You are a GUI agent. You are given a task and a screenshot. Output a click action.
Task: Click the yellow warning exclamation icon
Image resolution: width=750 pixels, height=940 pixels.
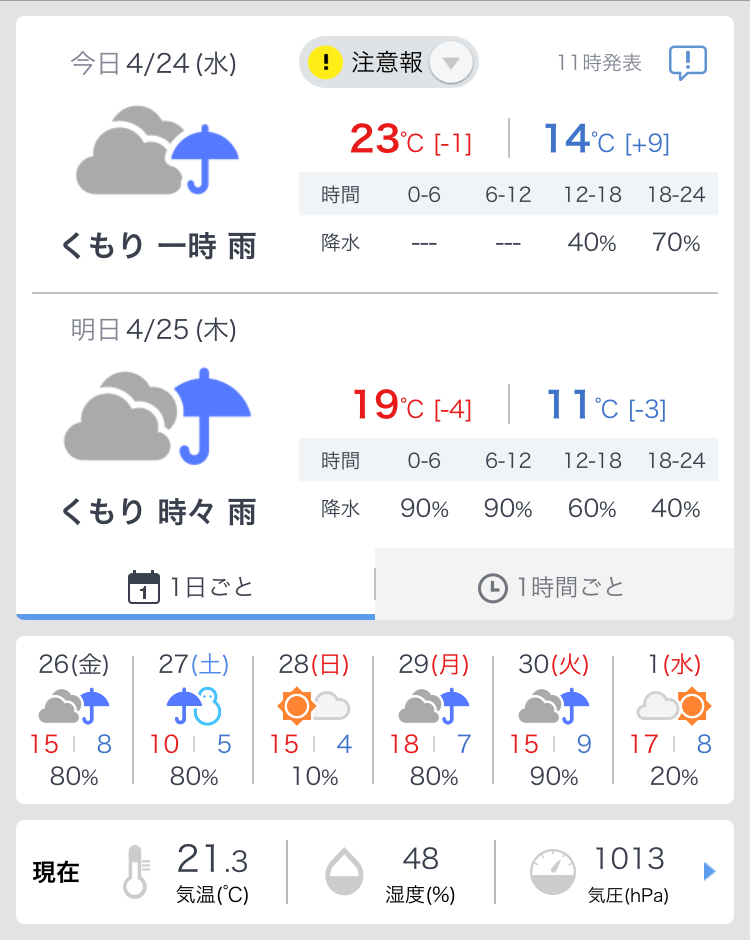point(325,62)
